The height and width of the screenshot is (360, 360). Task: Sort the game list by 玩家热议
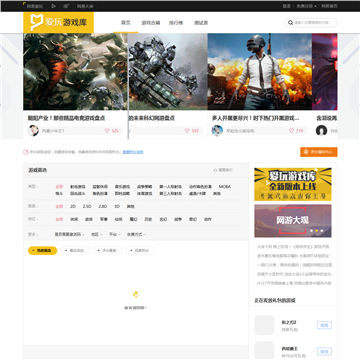point(140,250)
